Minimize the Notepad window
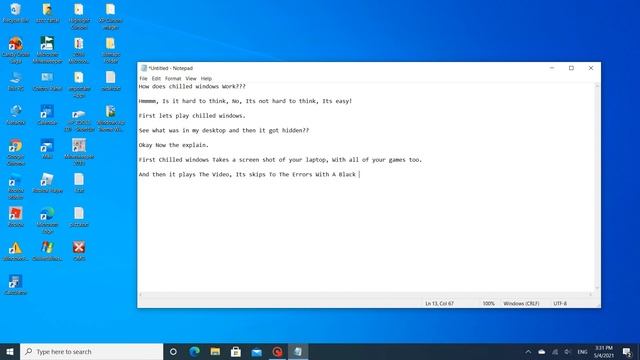 (x=552, y=68)
